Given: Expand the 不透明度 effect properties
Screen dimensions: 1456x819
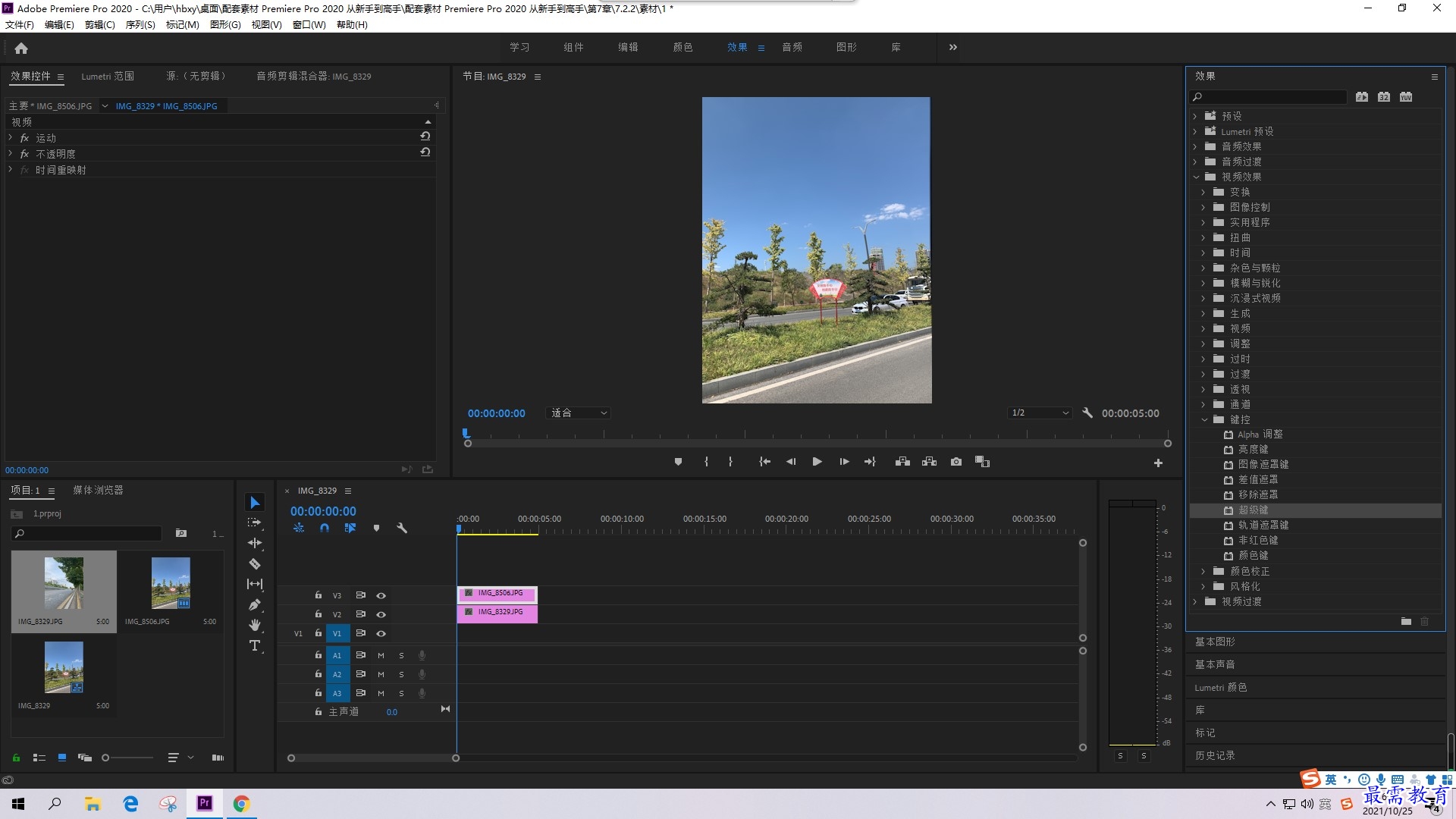Looking at the screenshot, I should click(11, 153).
